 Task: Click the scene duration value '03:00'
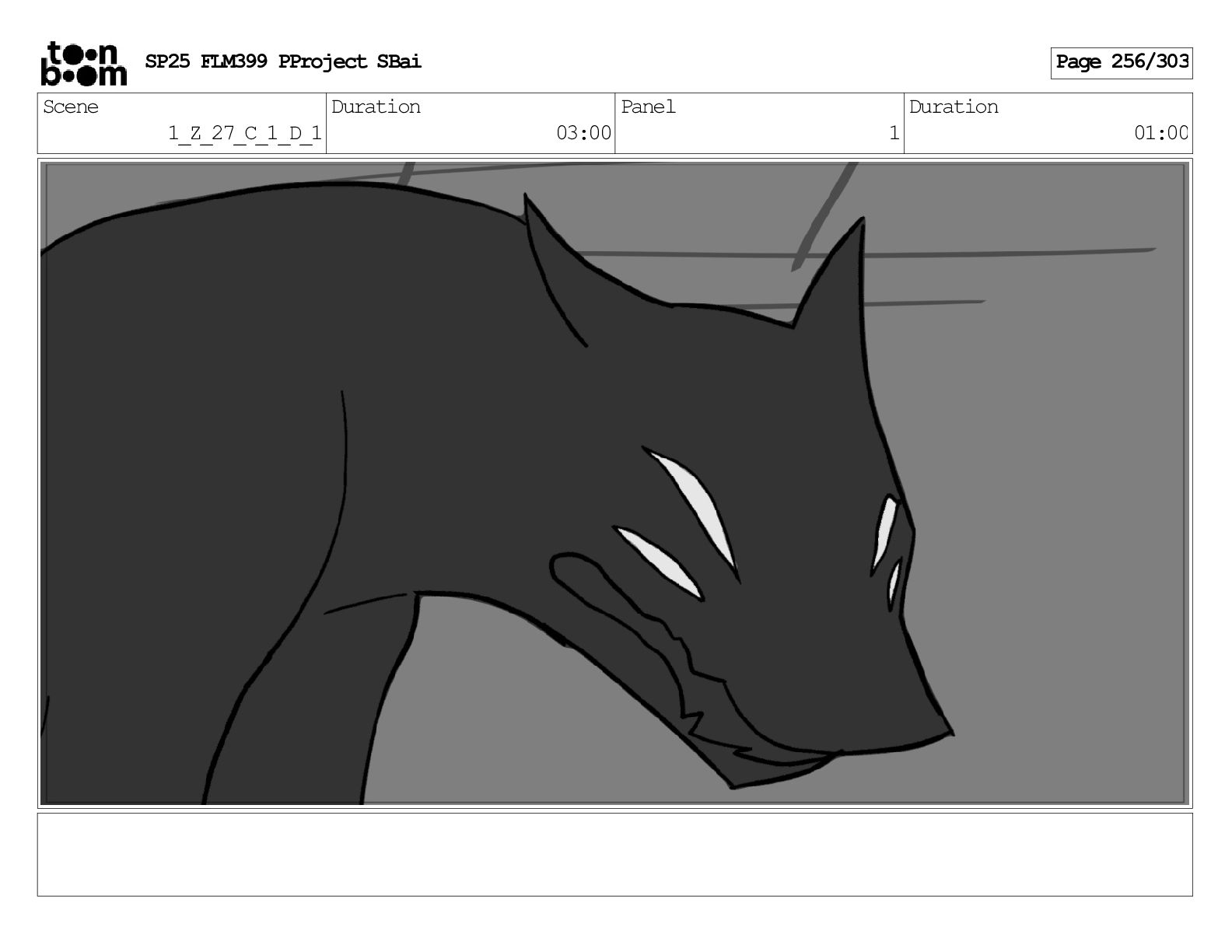583,134
